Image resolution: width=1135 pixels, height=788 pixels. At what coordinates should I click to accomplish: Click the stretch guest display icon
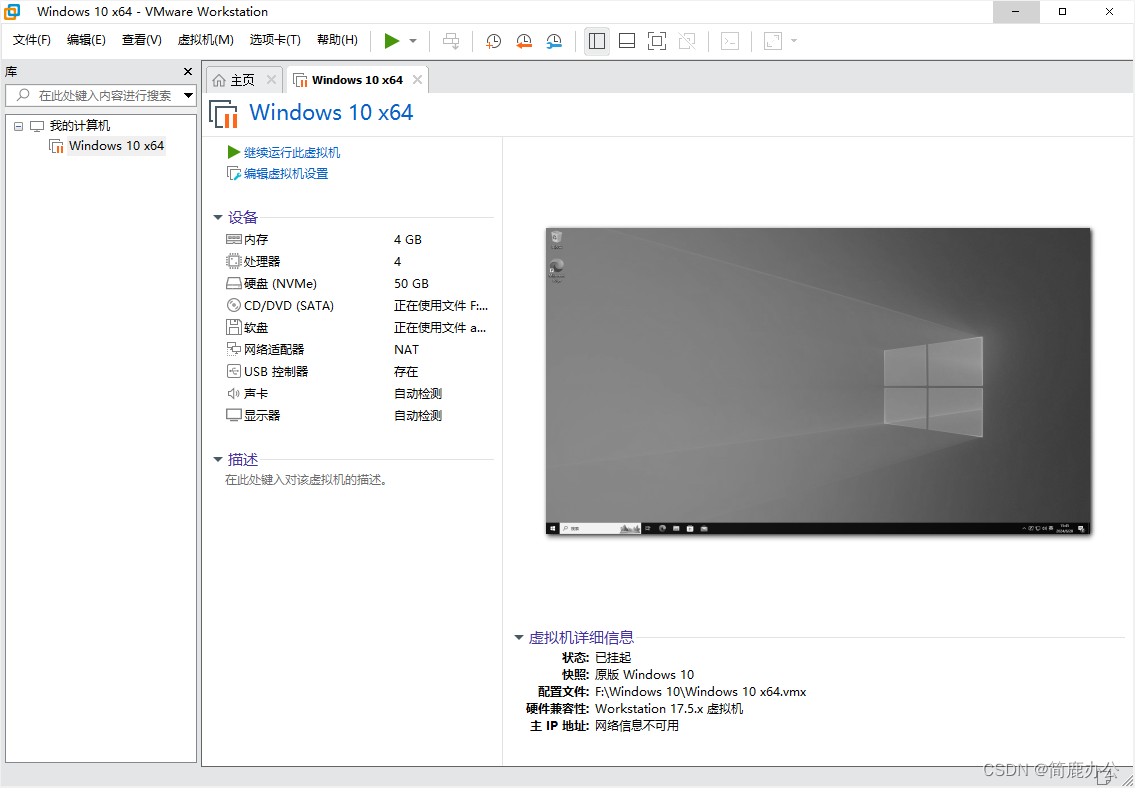point(773,41)
